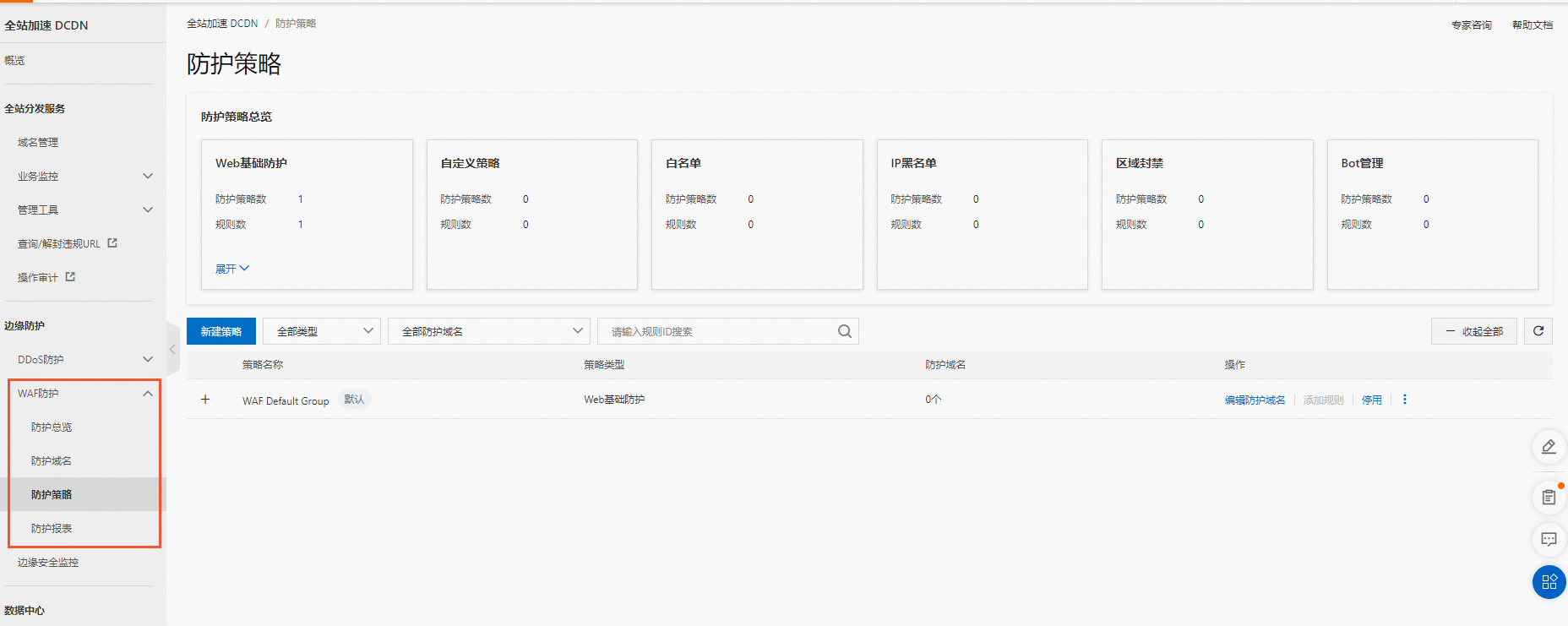Open 防护报表 in sidebar
Screen dimensions: 1568x626
point(52,529)
